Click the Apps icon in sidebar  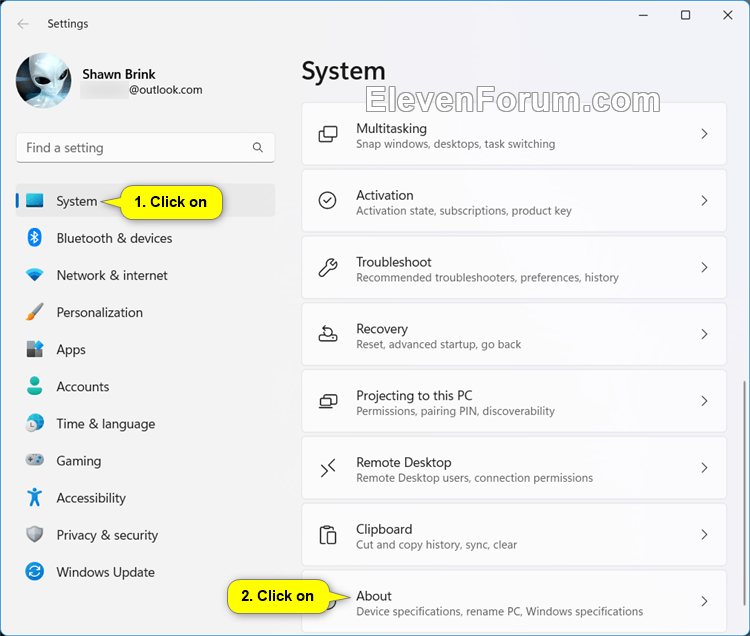point(34,349)
